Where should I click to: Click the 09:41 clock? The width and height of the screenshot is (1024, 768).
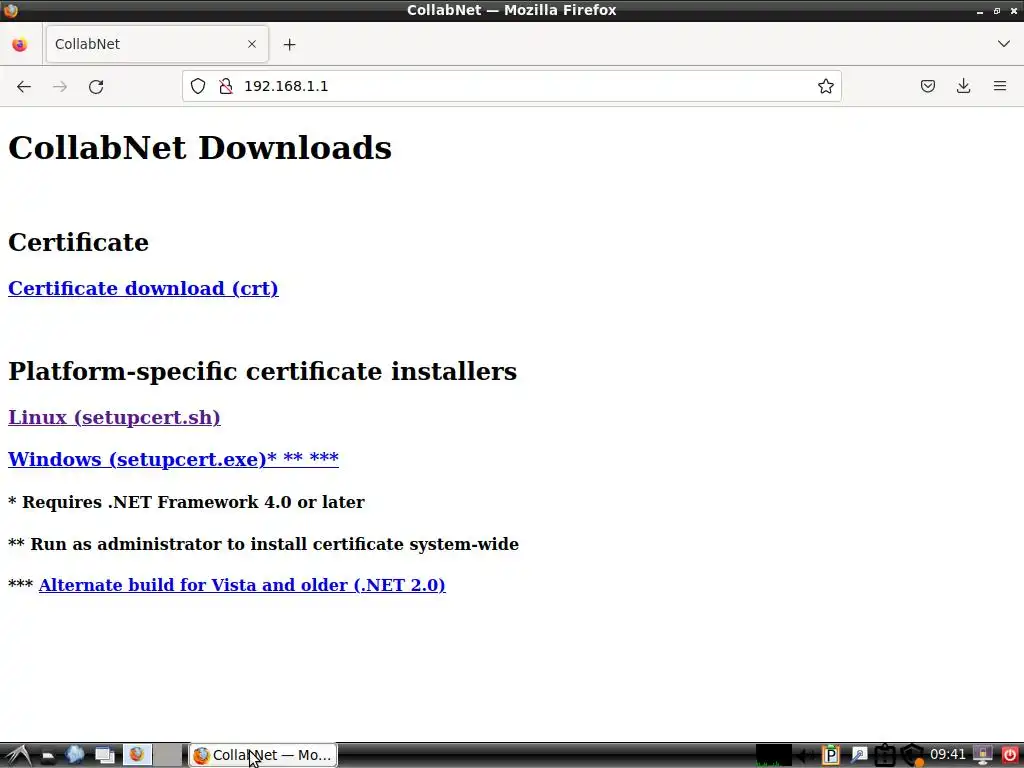[948, 755]
